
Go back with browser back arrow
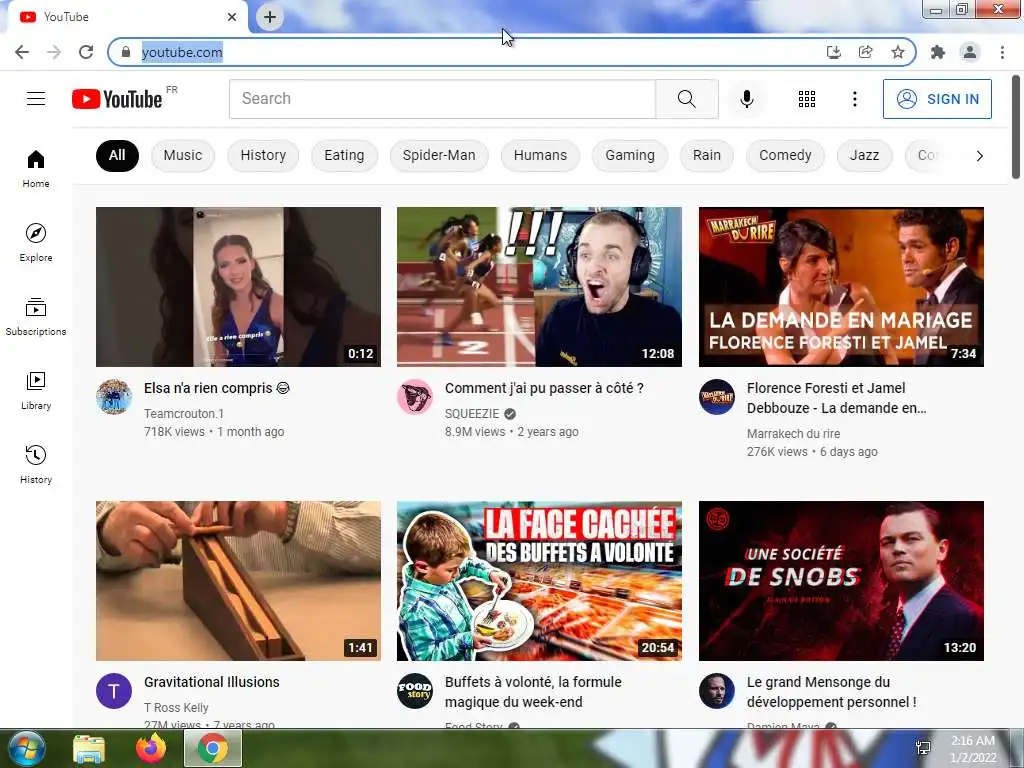tap(22, 52)
